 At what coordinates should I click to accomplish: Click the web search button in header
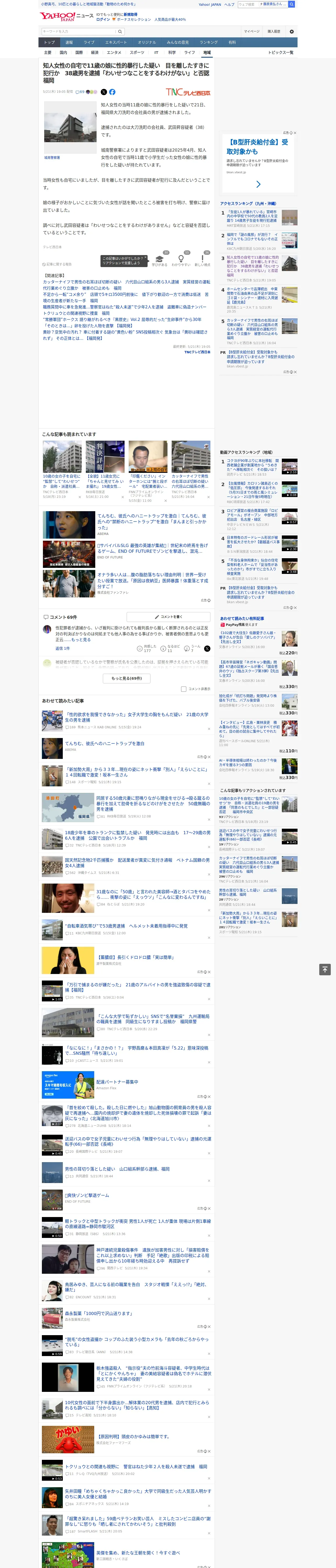[292, 4]
